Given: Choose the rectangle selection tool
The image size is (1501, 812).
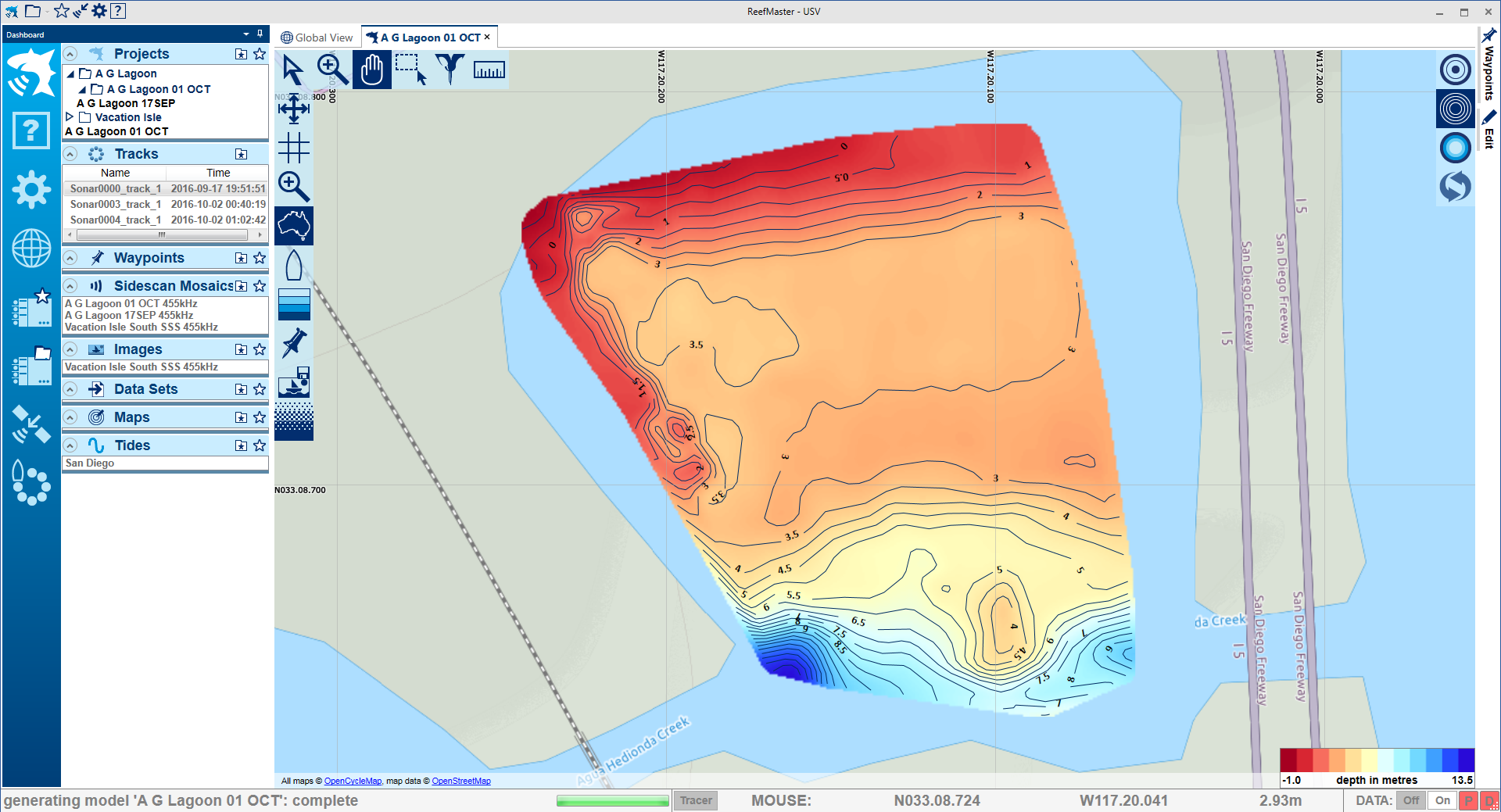Looking at the screenshot, I should coord(410,70).
